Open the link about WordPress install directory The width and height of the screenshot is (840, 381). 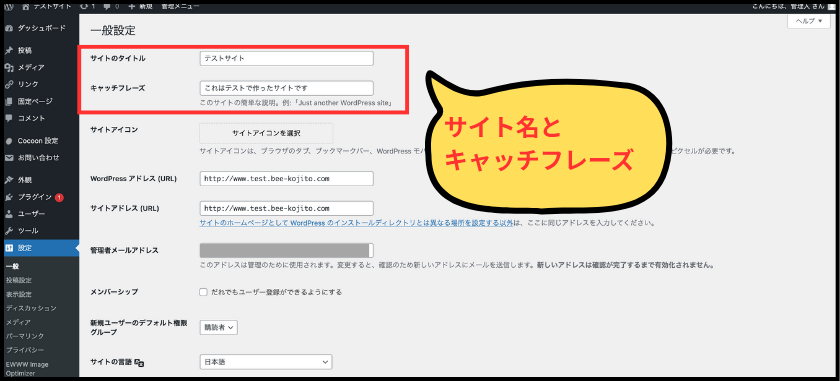356,223
